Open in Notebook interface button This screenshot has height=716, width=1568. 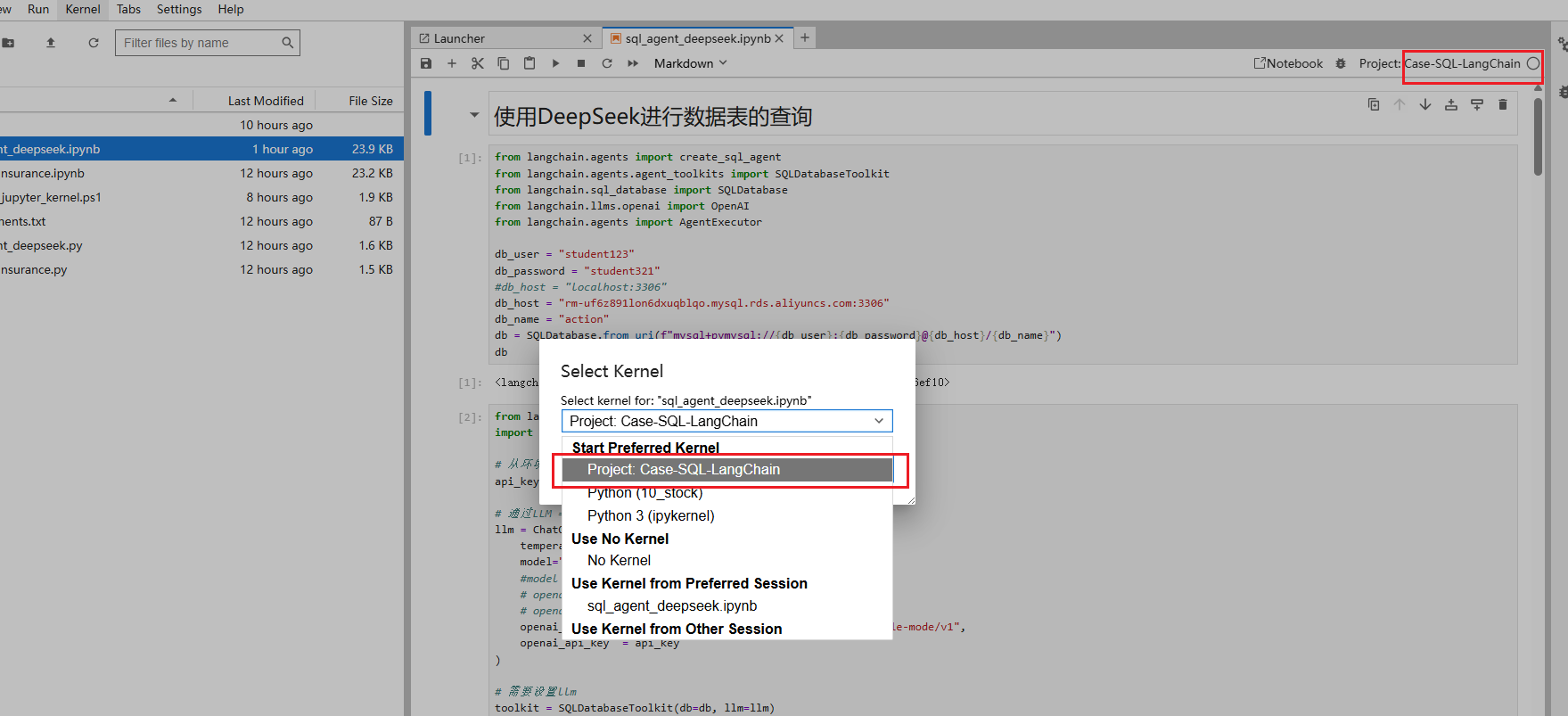coord(1288,63)
